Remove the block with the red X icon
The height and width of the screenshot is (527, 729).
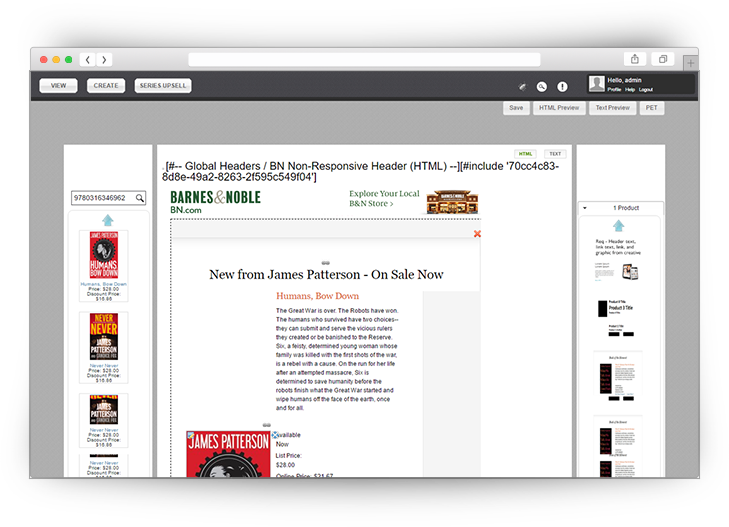(x=477, y=234)
